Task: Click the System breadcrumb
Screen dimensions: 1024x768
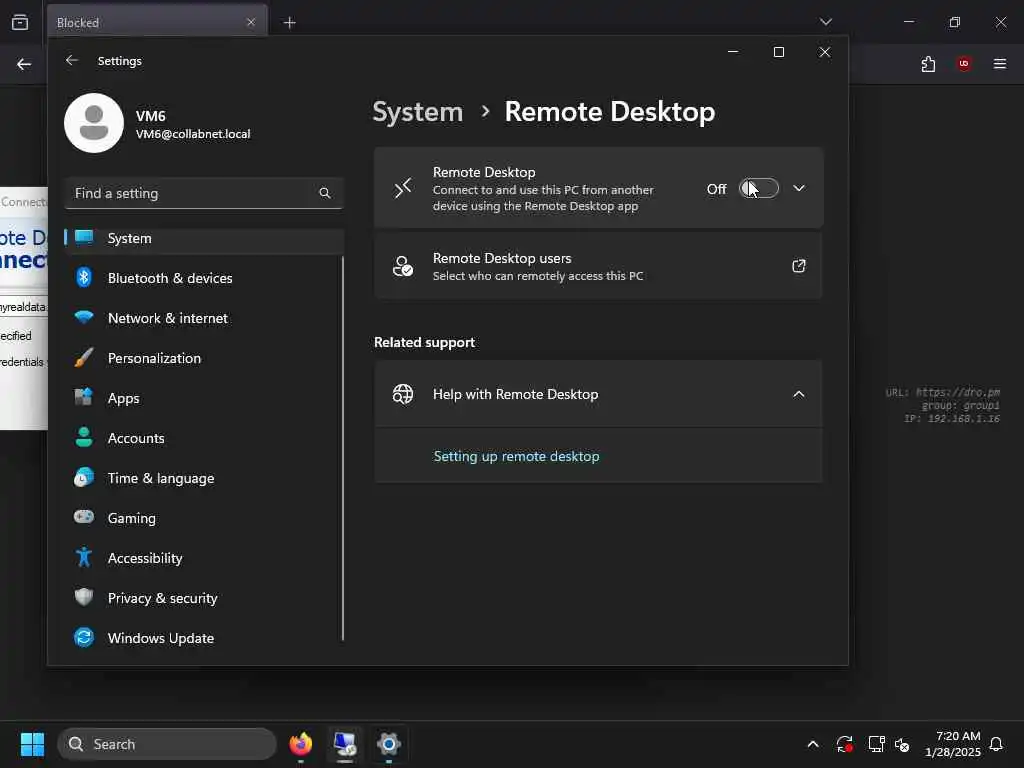Action: pyautogui.click(x=417, y=112)
